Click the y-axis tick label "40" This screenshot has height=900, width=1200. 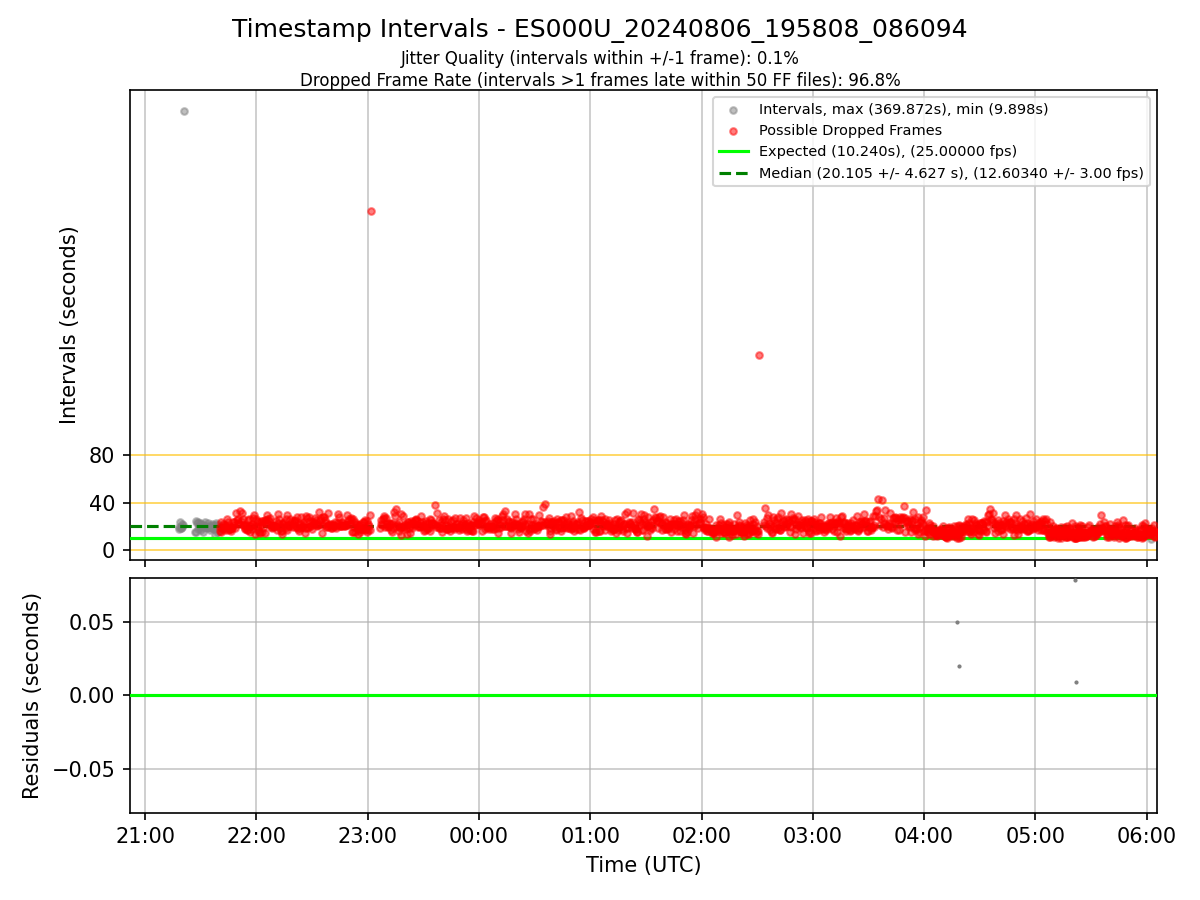pyautogui.click(x=104, y=503)
